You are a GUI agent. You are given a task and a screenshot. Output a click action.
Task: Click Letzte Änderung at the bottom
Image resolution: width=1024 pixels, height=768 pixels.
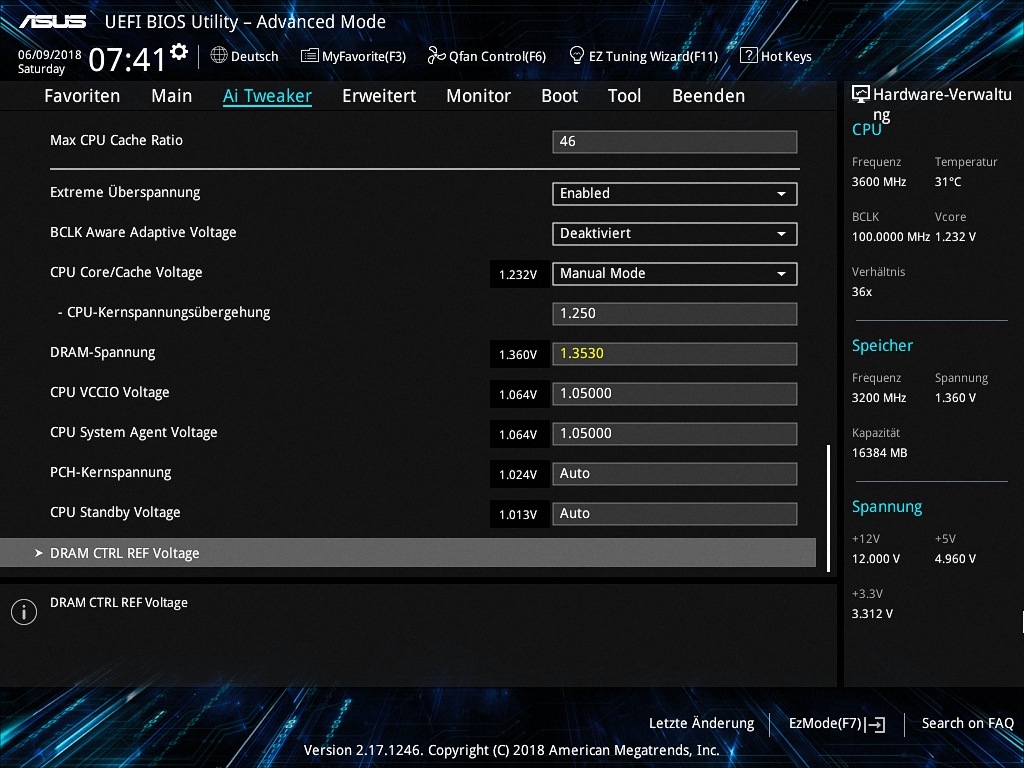701,724
